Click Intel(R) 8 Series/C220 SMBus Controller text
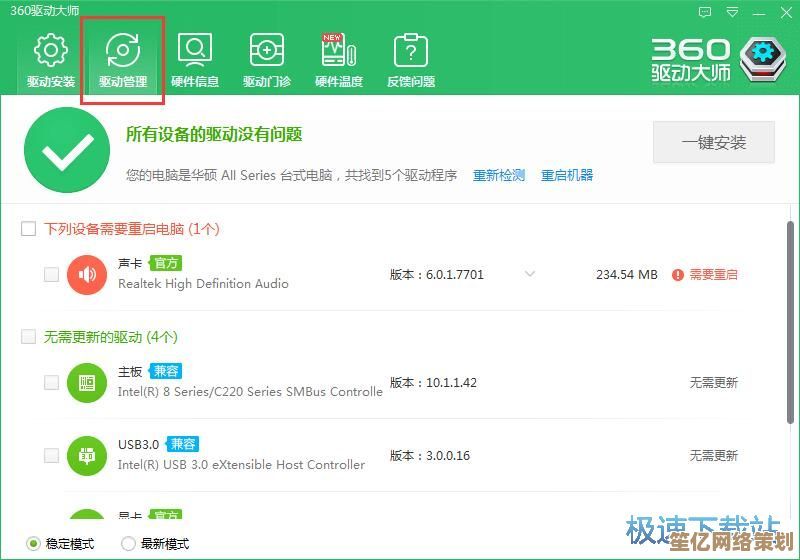The height and width of the screenshot is (560, 800). click(250, 392)
